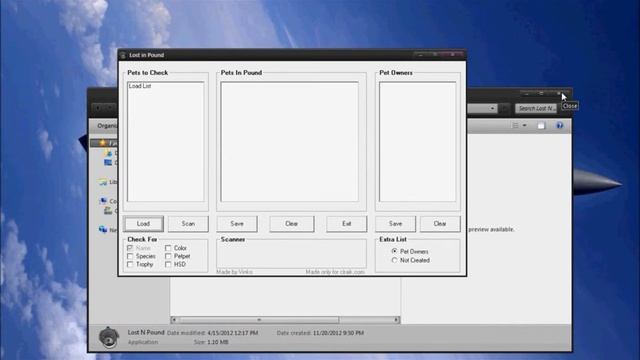The image size is (640, 360).
Task: Close the Lost in Pound window
Action: coord(453,54)
